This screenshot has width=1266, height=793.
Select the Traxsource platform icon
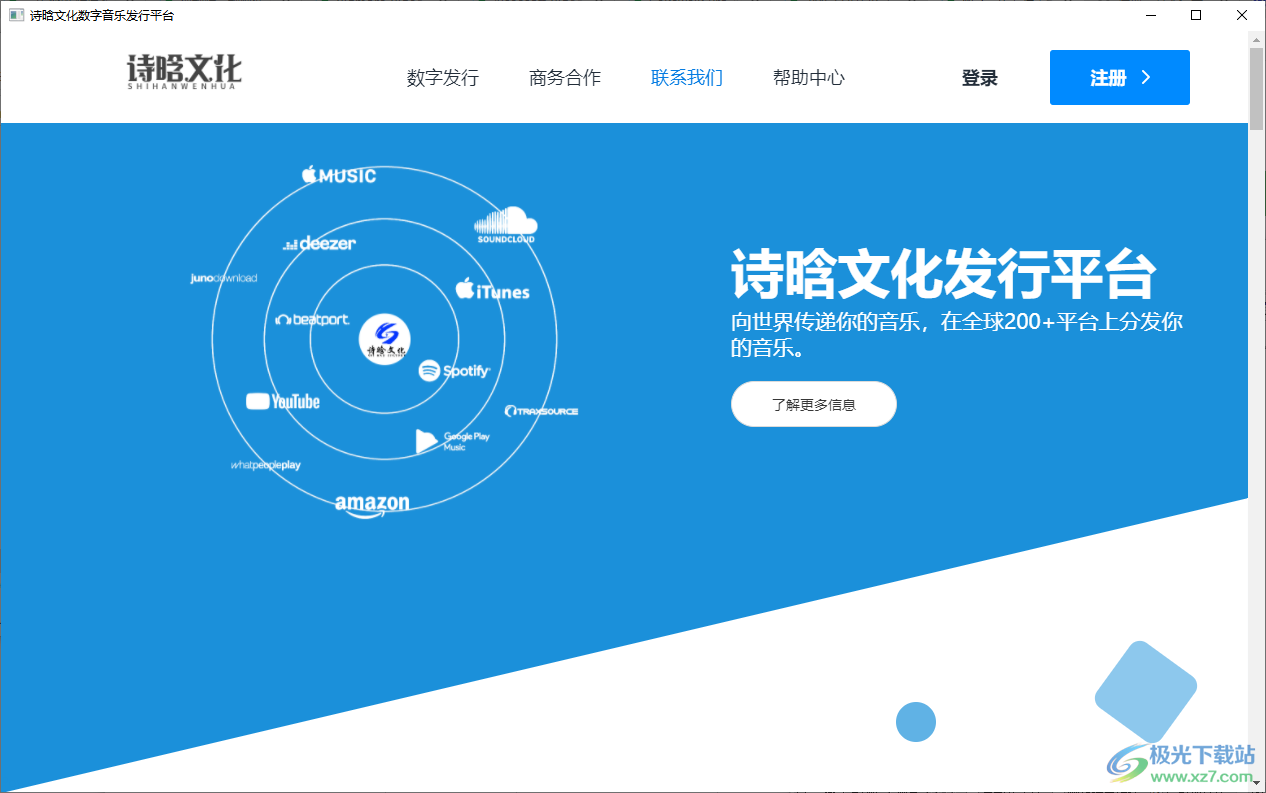click(543, 409)
